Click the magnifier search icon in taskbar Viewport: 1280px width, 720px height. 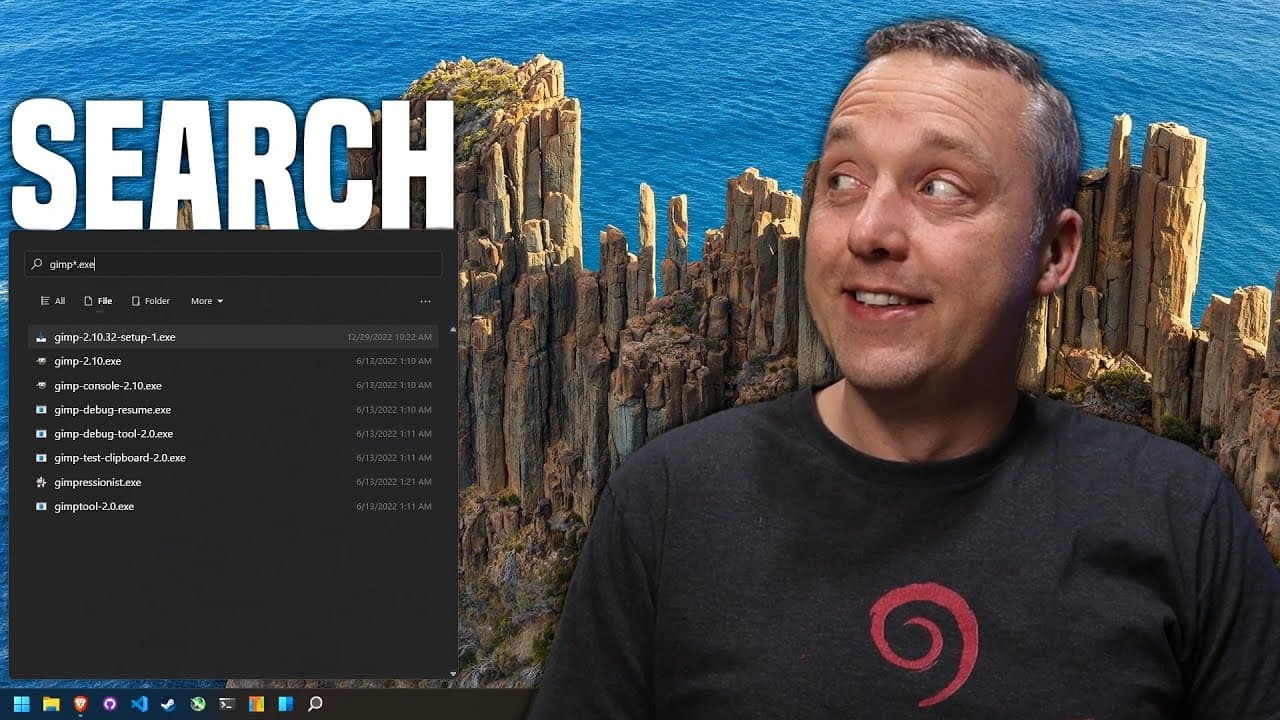(x=315, y=704)
